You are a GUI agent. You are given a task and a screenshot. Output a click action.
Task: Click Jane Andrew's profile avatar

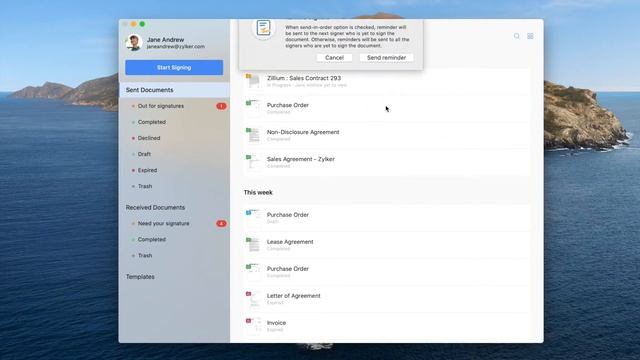pos(134,42)
